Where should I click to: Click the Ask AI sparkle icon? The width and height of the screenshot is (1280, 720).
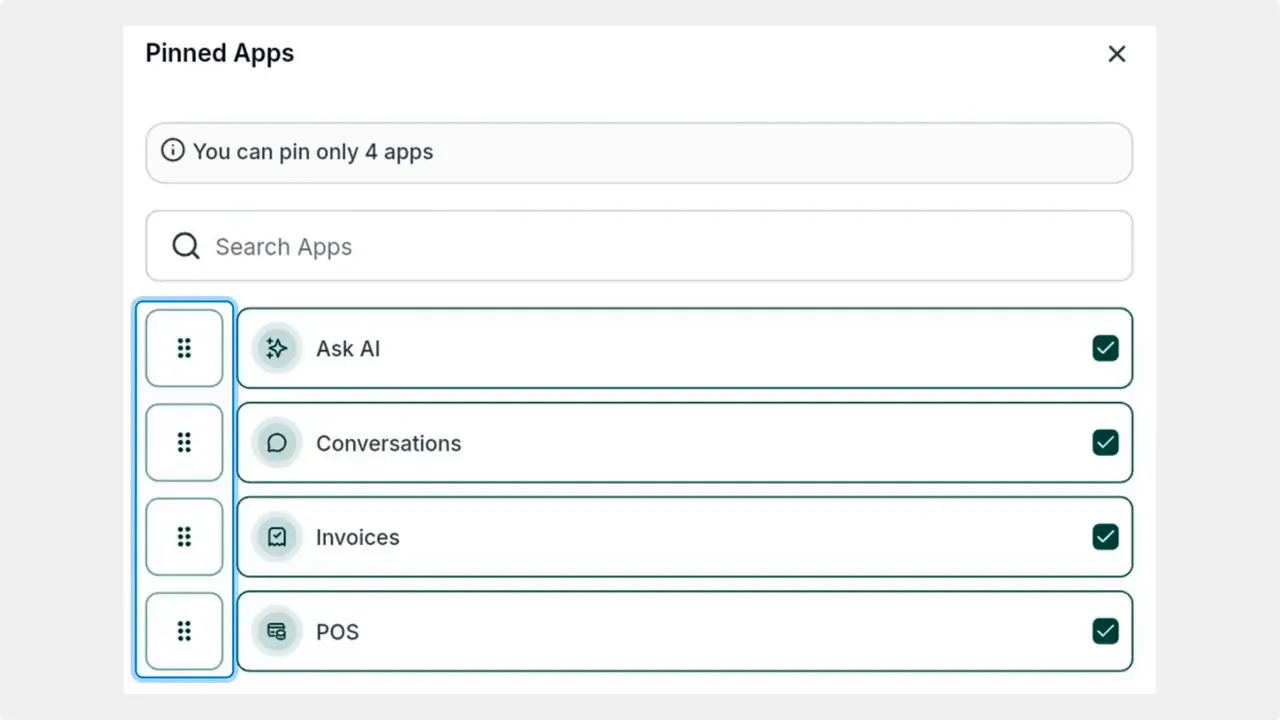click(276, 348)
